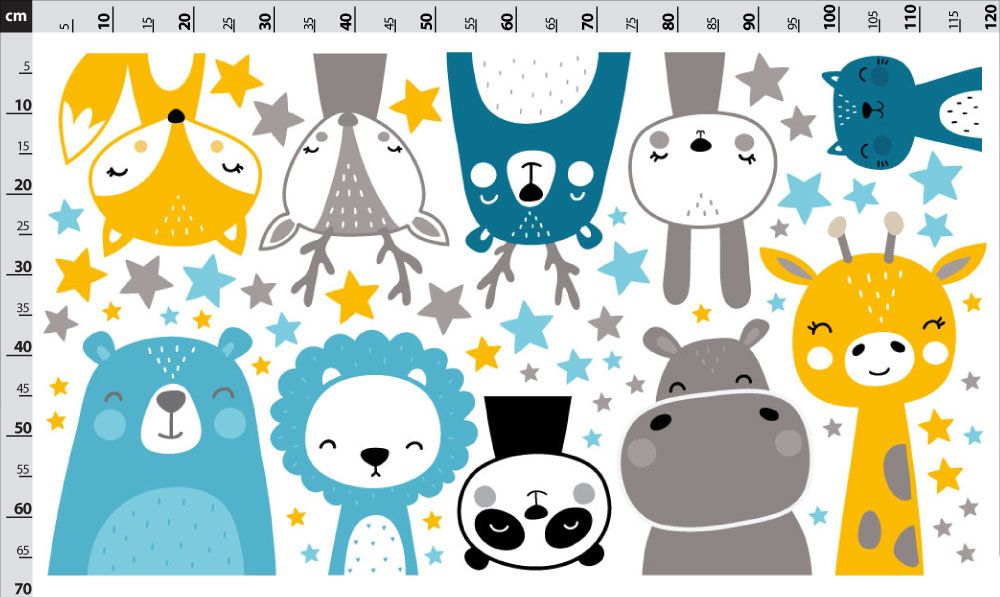Click the 100 mark on the top ruler
The image size is (1000, 597).
click(x=830, y=16)
